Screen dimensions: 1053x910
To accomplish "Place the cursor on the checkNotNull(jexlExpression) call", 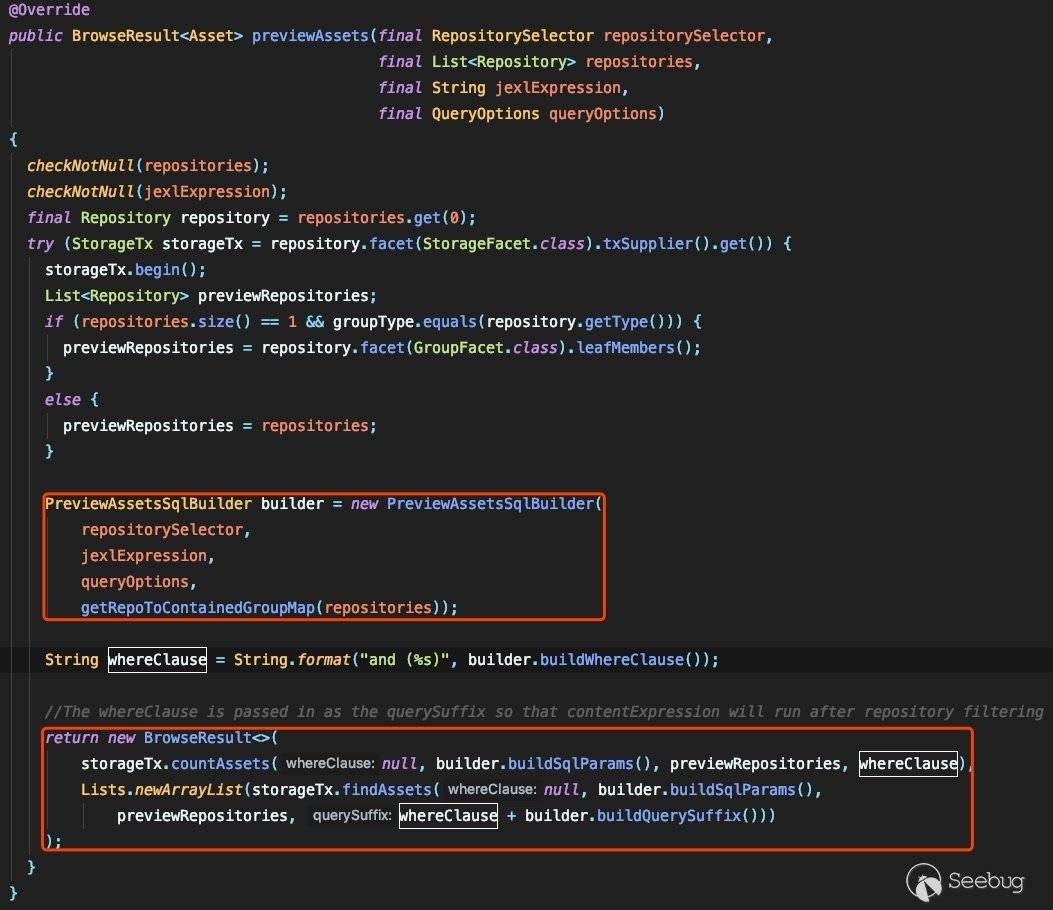I will (156, 191).
